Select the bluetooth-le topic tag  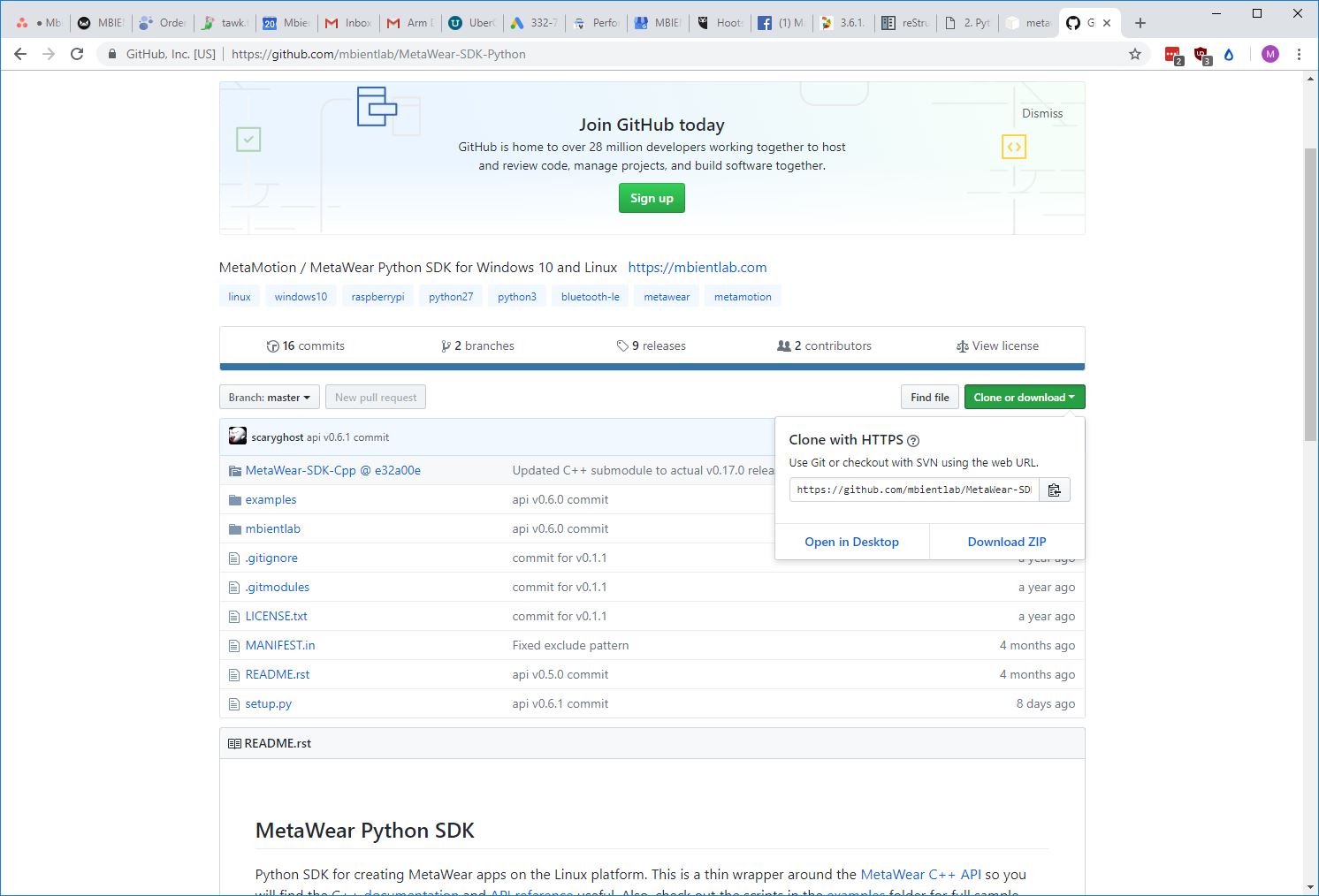pos(591,297)
